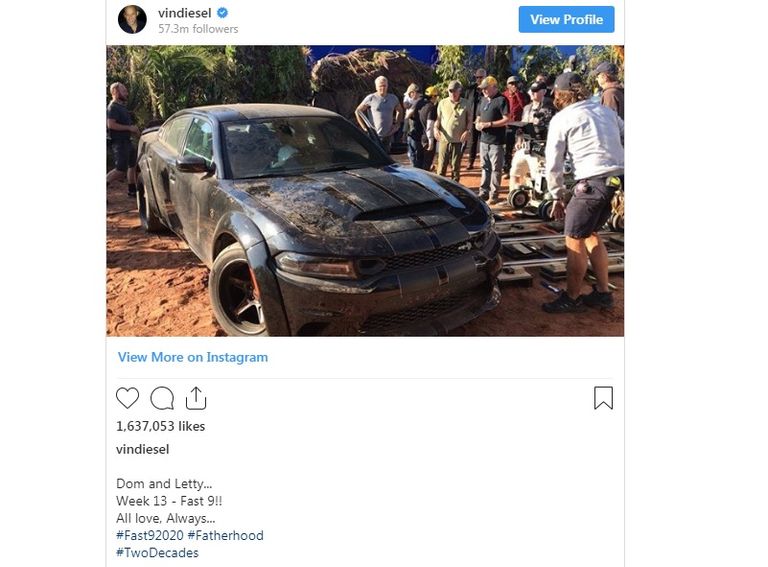Image resolution: width=768 pixels, height=567 pixels.
Task: Open comments with speech bubble icon
Action: tap(162, 398)
